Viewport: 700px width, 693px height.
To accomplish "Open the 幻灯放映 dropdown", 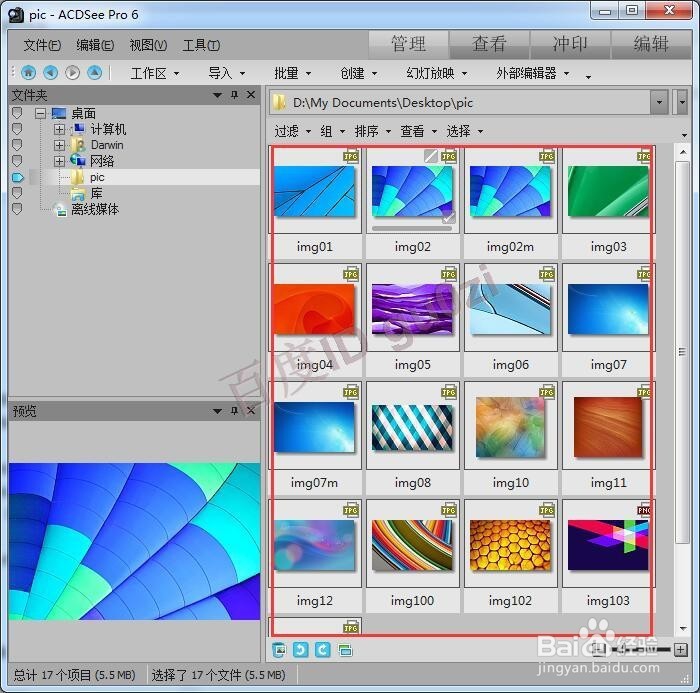I will [x=437, y=73].
